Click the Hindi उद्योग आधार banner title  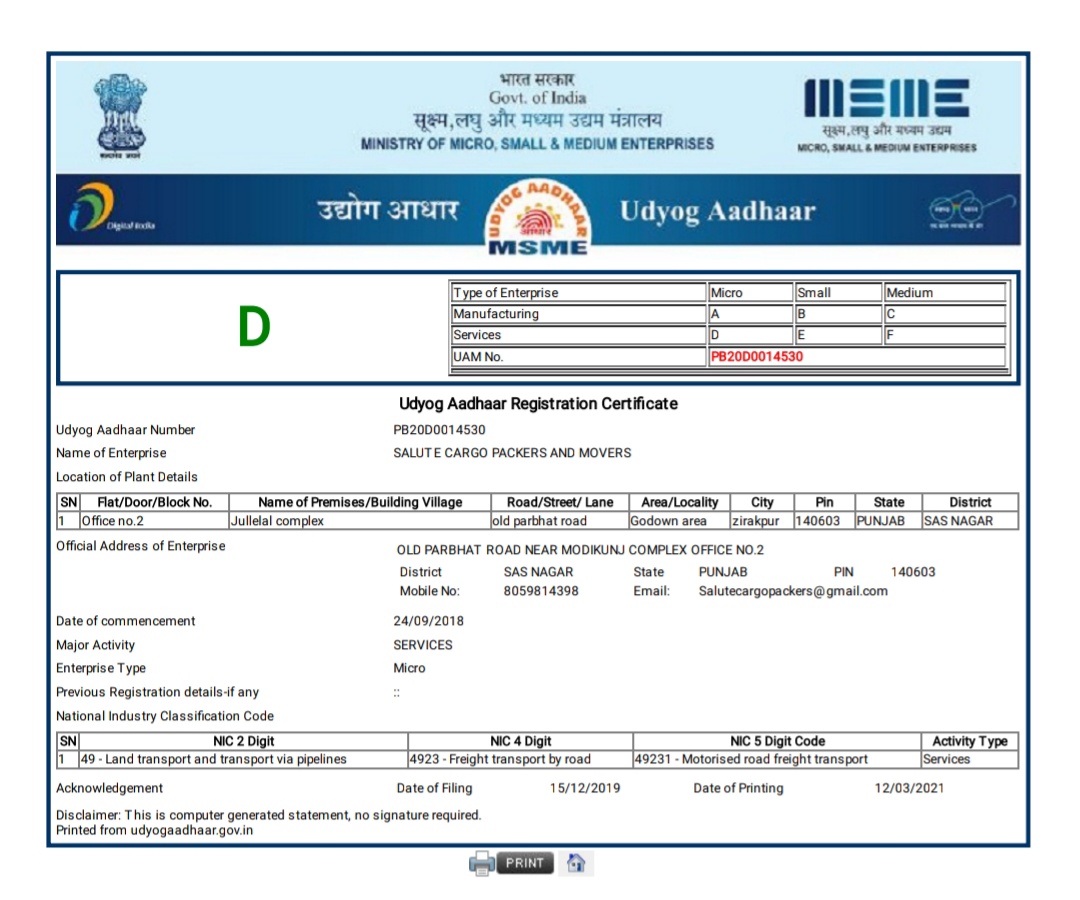(387, 211)
